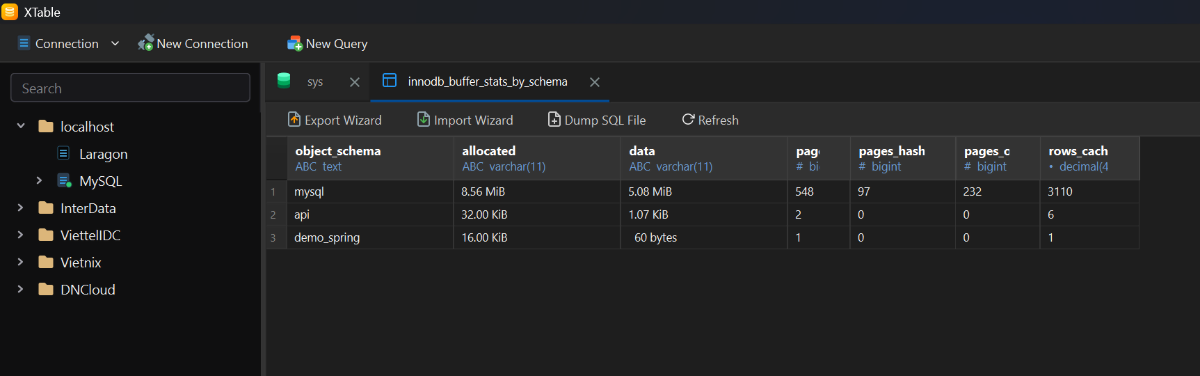Select the 5.08 MiB data cell
Screen dimensions: 1200x376
point(704,191)
